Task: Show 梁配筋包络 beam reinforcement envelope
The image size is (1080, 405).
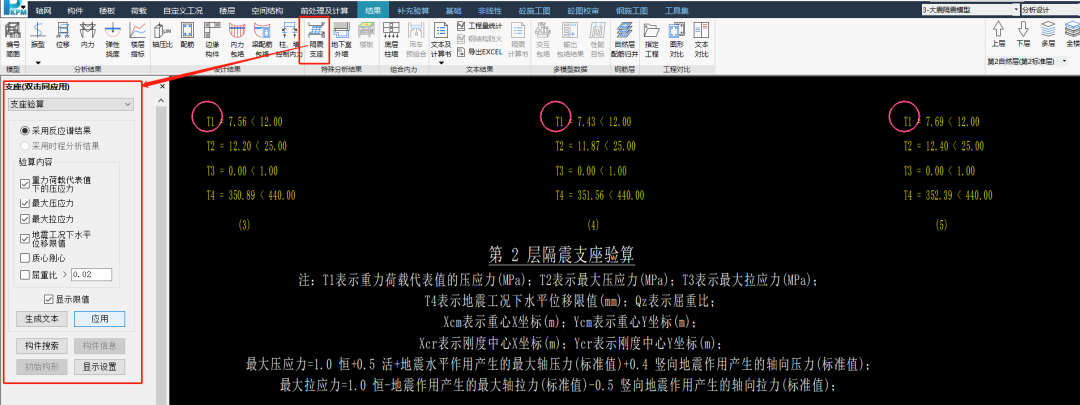Action: [262, 38]
